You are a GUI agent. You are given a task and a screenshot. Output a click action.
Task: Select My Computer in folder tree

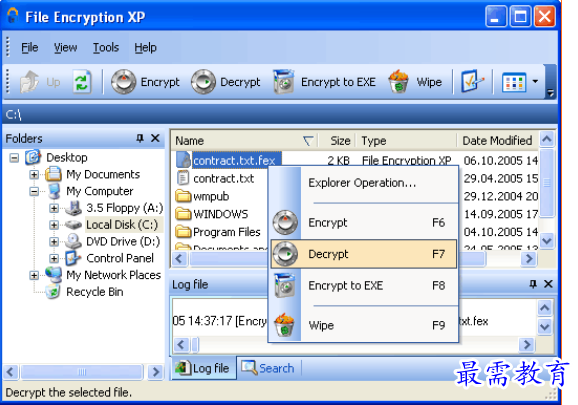[100, 191]
